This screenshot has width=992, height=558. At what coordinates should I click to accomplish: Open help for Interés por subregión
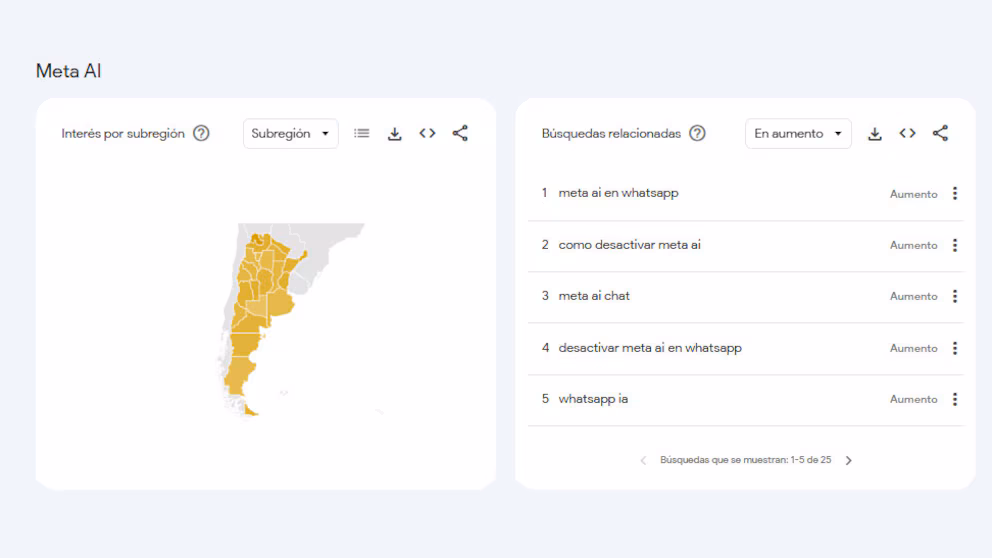click(201, 133)
